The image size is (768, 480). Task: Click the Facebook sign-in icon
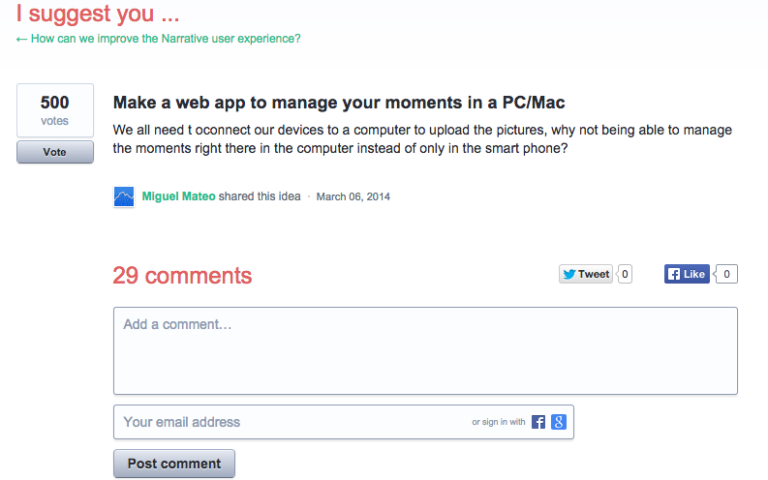[538, 422]
